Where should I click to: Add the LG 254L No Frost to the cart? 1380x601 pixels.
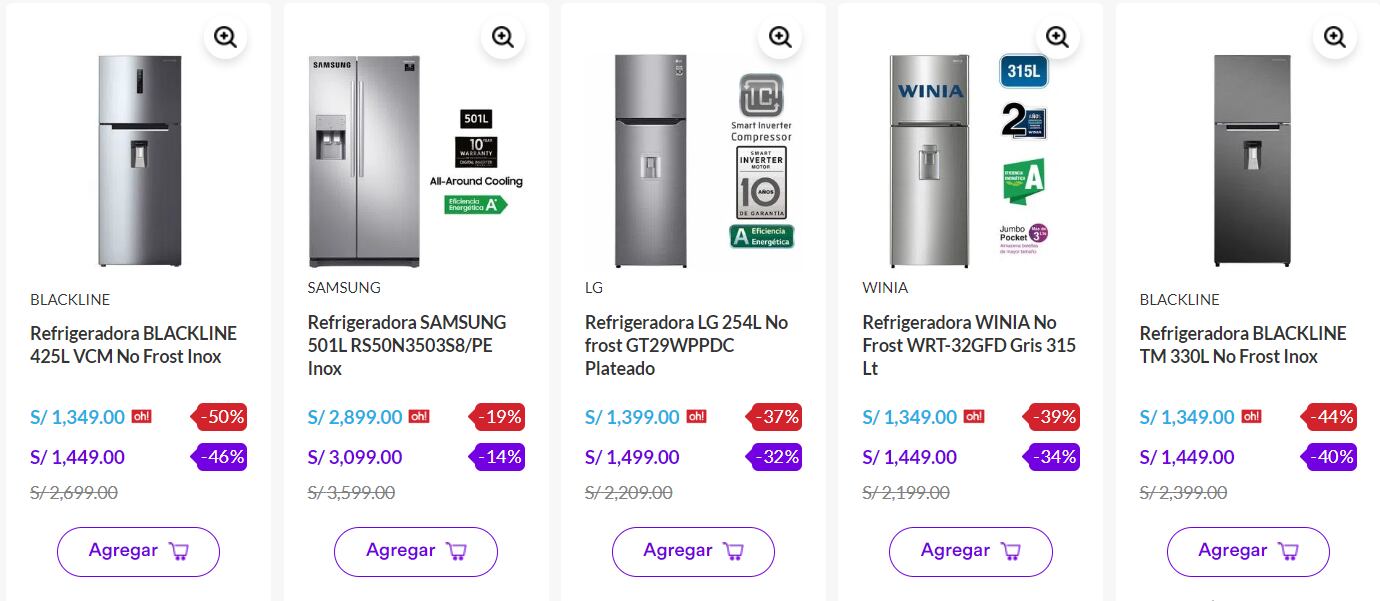pyautogui.click(x=693, y=551)
